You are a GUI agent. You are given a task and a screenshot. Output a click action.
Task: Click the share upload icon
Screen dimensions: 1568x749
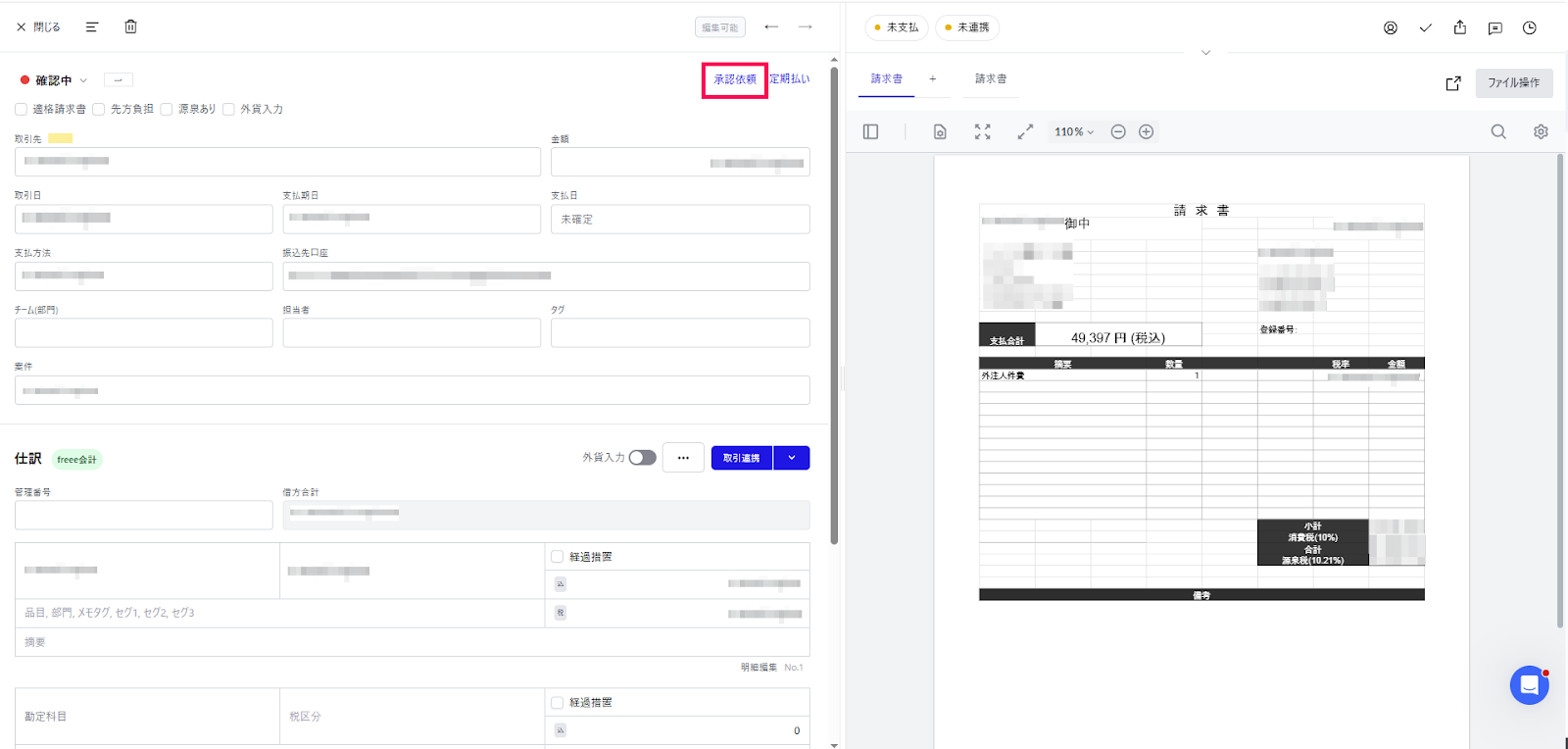click(1460, 27)
